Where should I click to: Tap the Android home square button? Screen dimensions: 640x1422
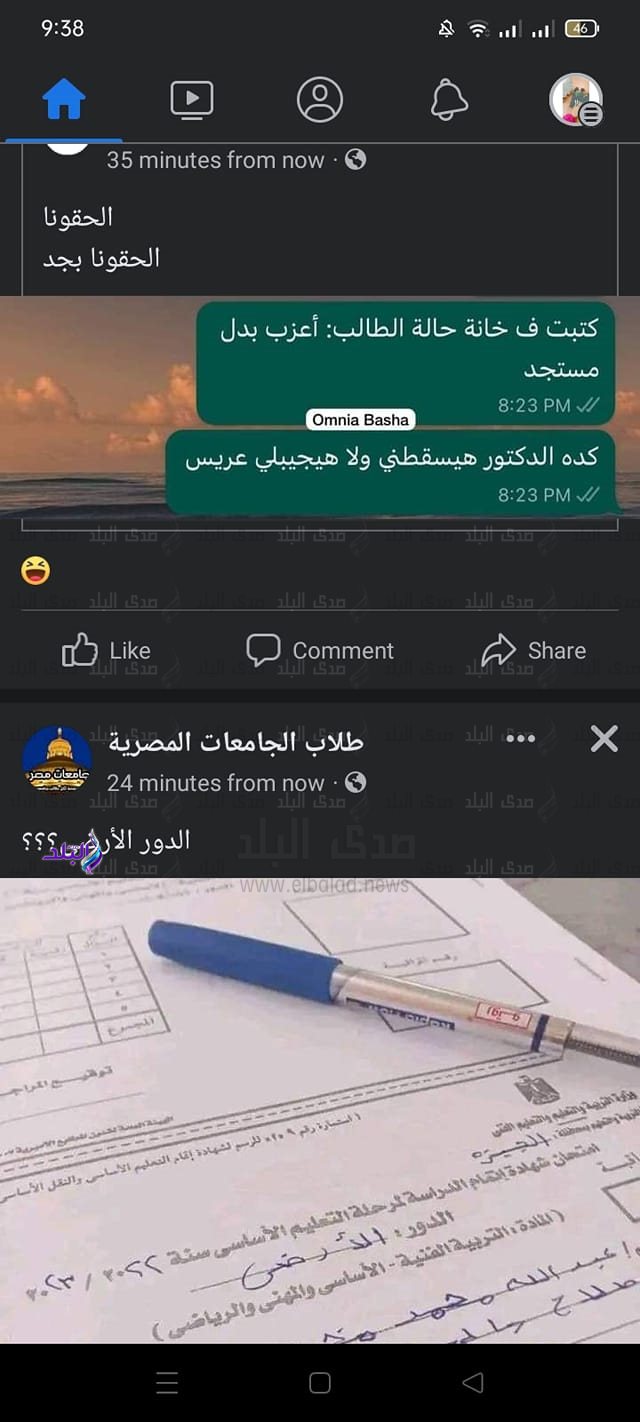pyautogui.click(x=320, y=1383)
